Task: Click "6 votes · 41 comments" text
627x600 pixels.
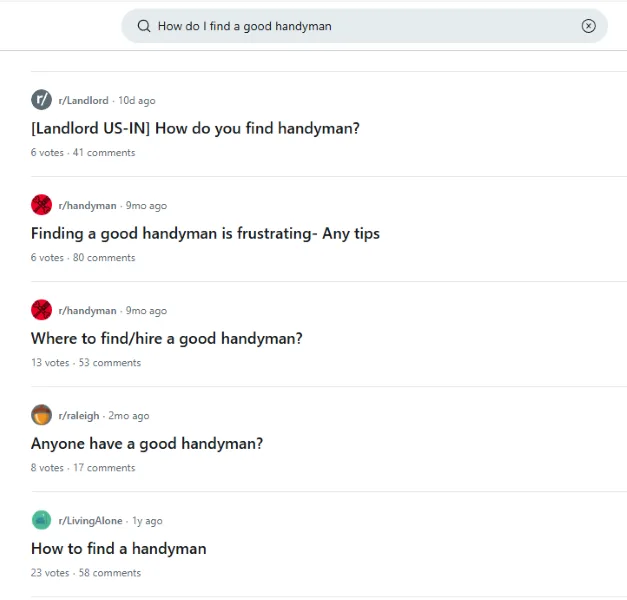Action: coord(83,153)
